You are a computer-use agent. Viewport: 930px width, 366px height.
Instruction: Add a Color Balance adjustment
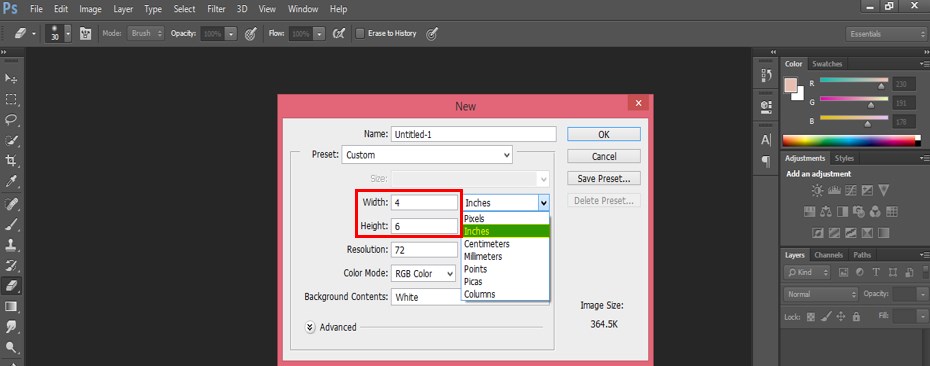826,211
